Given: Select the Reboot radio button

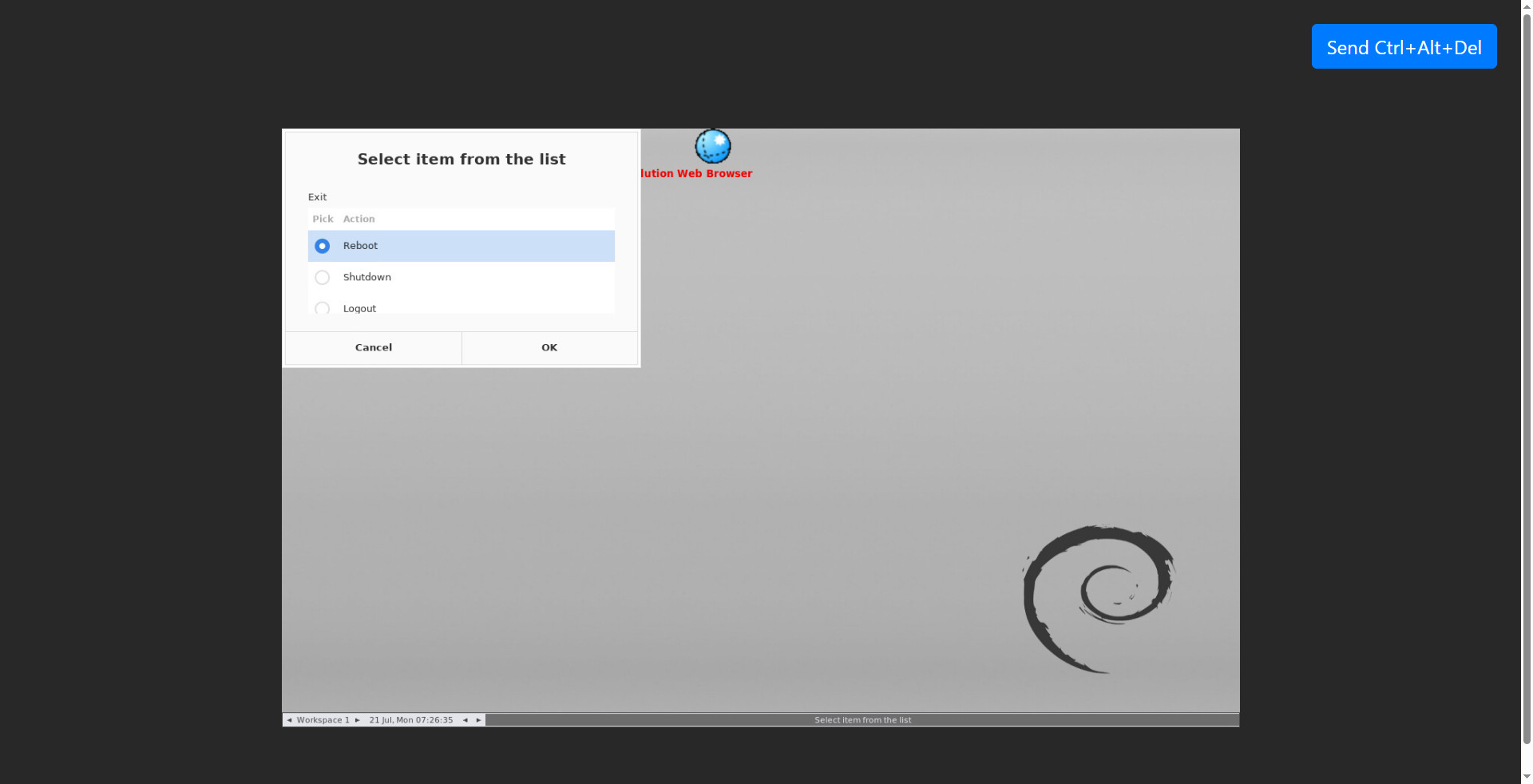Looking at the screenshot, I should click(x=322, y=246).
